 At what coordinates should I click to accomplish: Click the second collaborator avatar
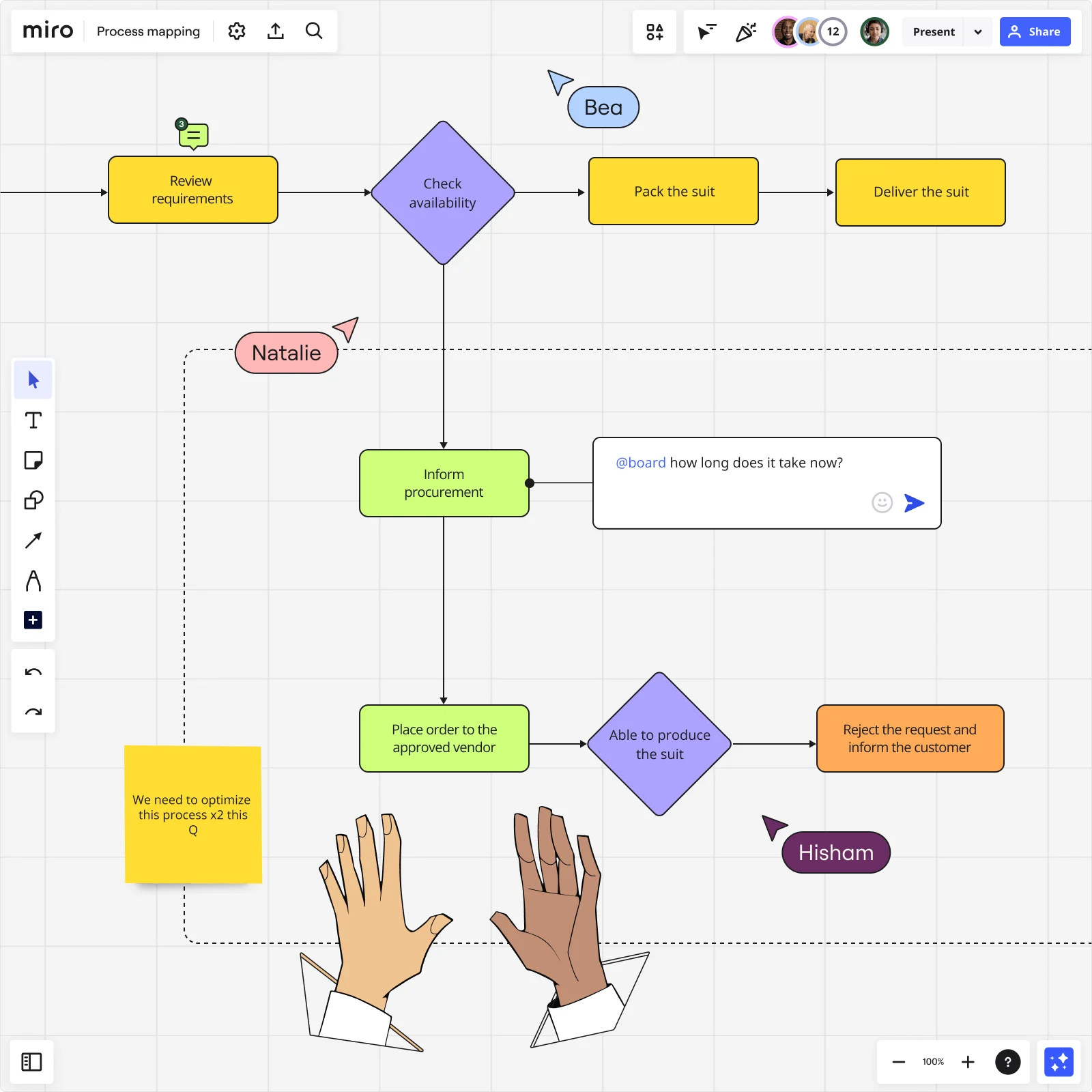click(809, 31)
